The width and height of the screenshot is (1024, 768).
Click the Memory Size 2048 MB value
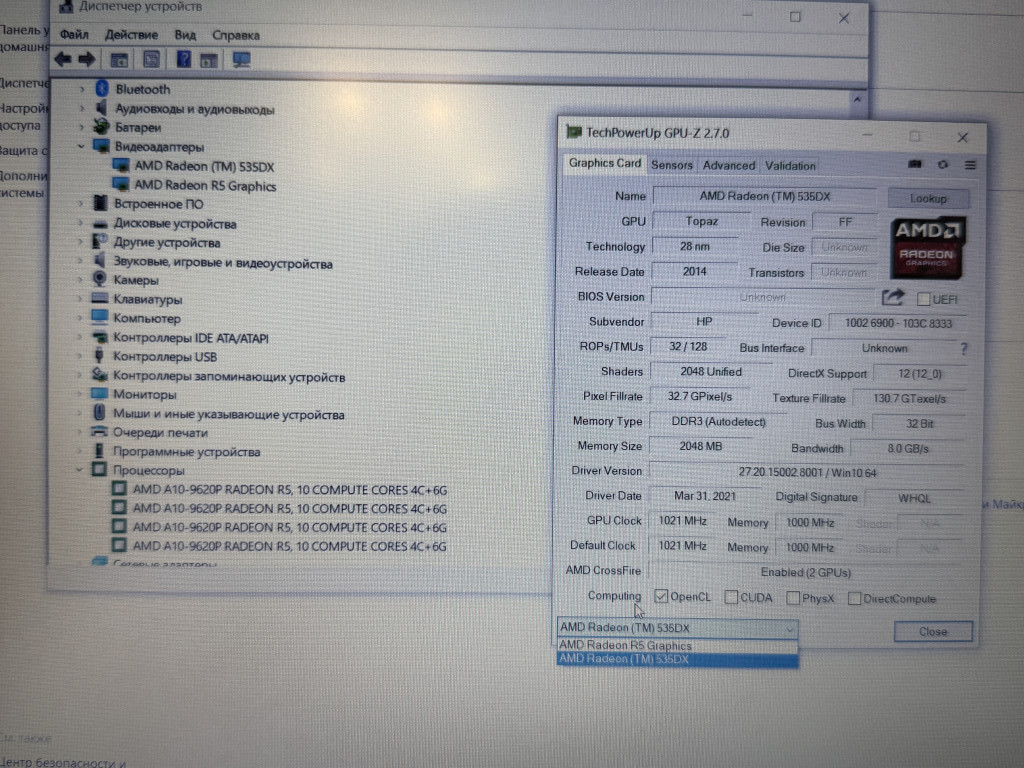[x=701, y=446]
